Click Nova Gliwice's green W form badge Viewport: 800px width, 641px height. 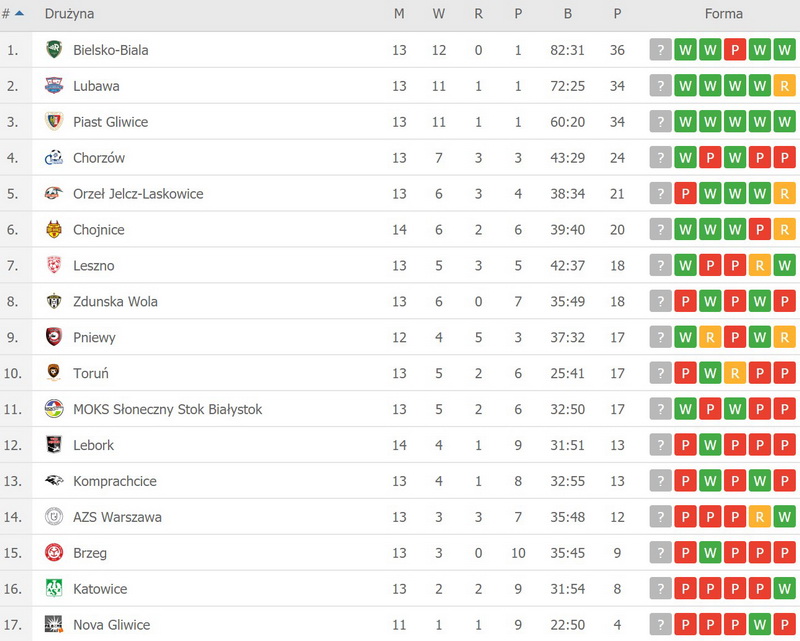click(785, 625)
